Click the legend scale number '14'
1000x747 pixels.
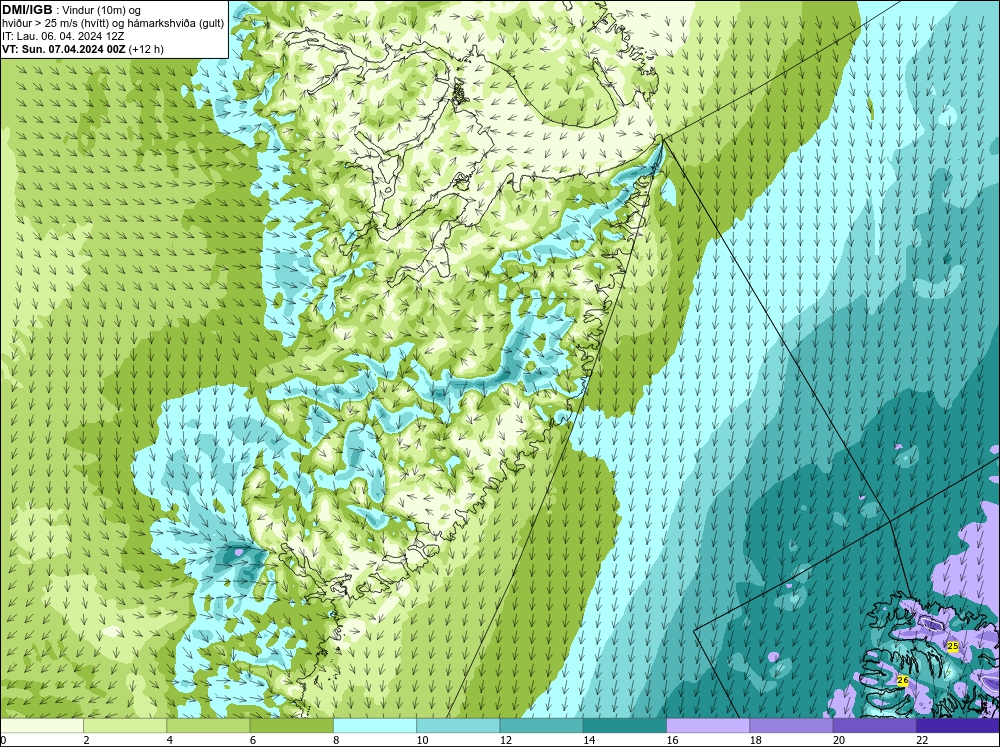(589, 740)
